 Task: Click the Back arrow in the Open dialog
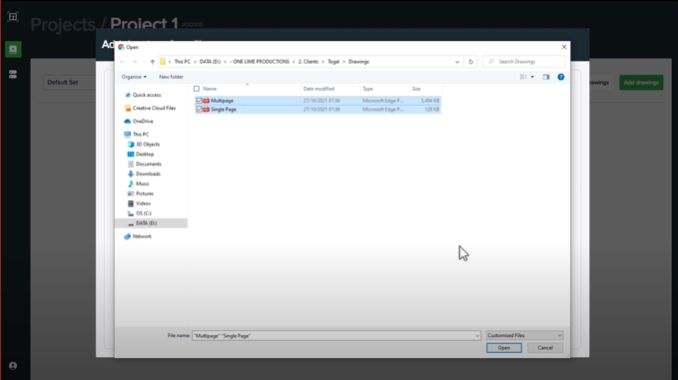coord(122,62)
